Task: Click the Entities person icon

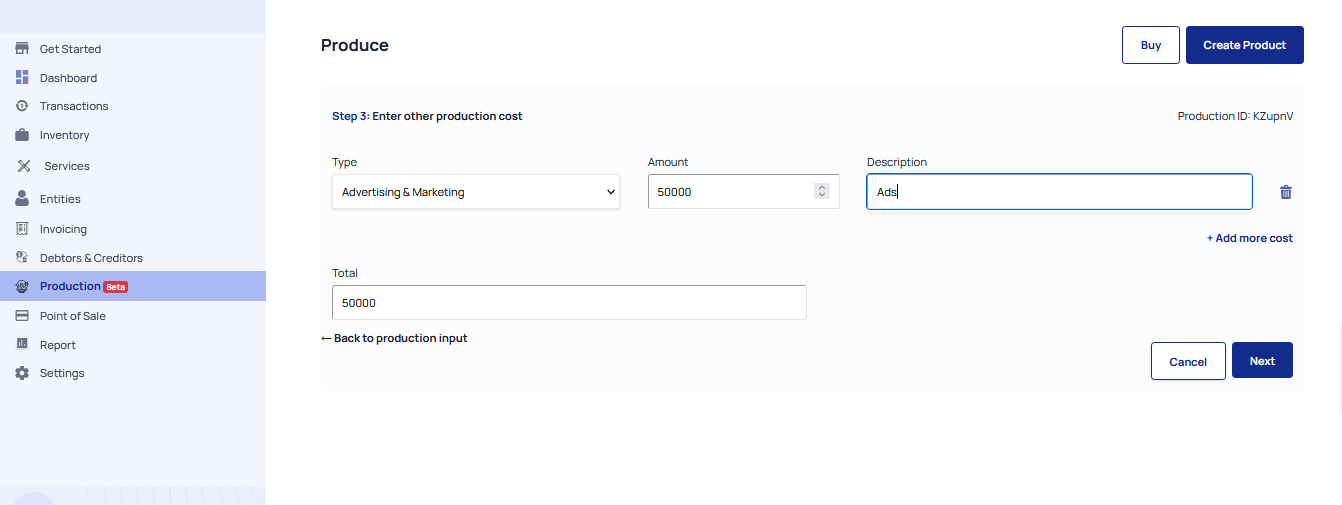Action: (22, 199)
